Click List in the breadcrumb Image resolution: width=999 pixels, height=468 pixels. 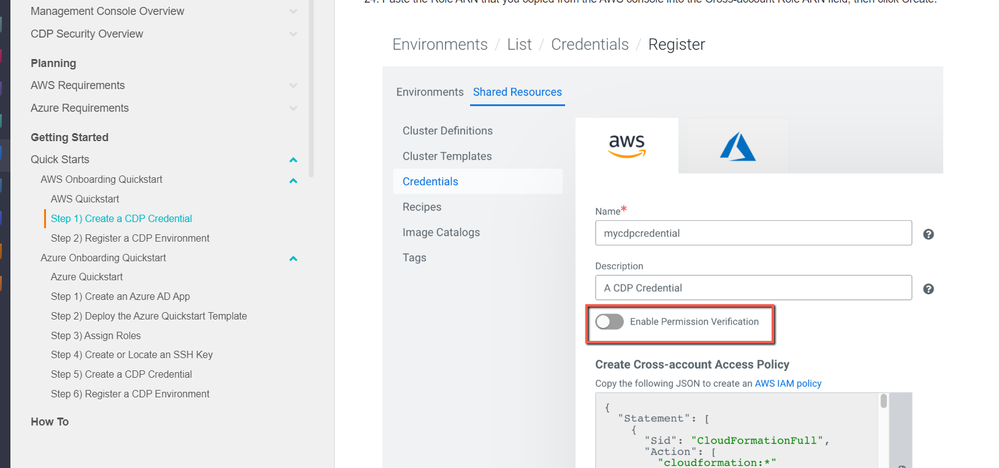(x=519, y=45)
